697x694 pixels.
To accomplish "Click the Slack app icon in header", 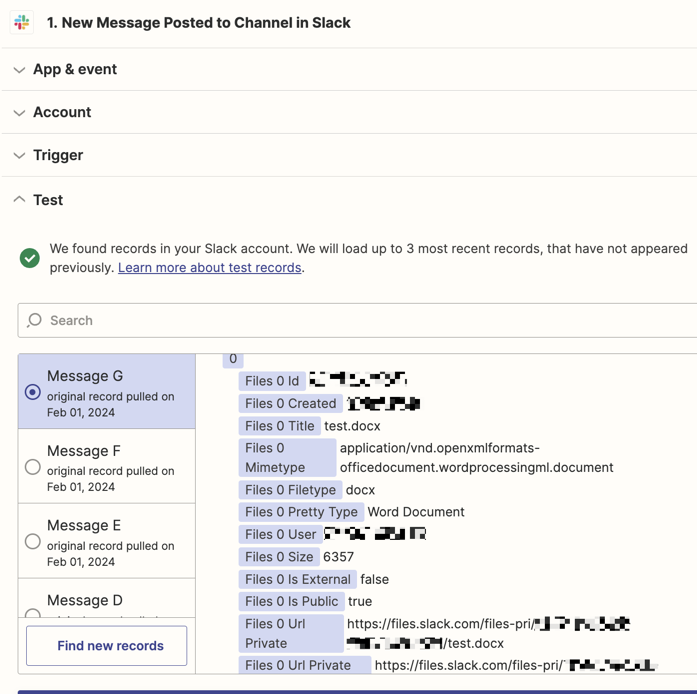I will click(x=21, y=22).
